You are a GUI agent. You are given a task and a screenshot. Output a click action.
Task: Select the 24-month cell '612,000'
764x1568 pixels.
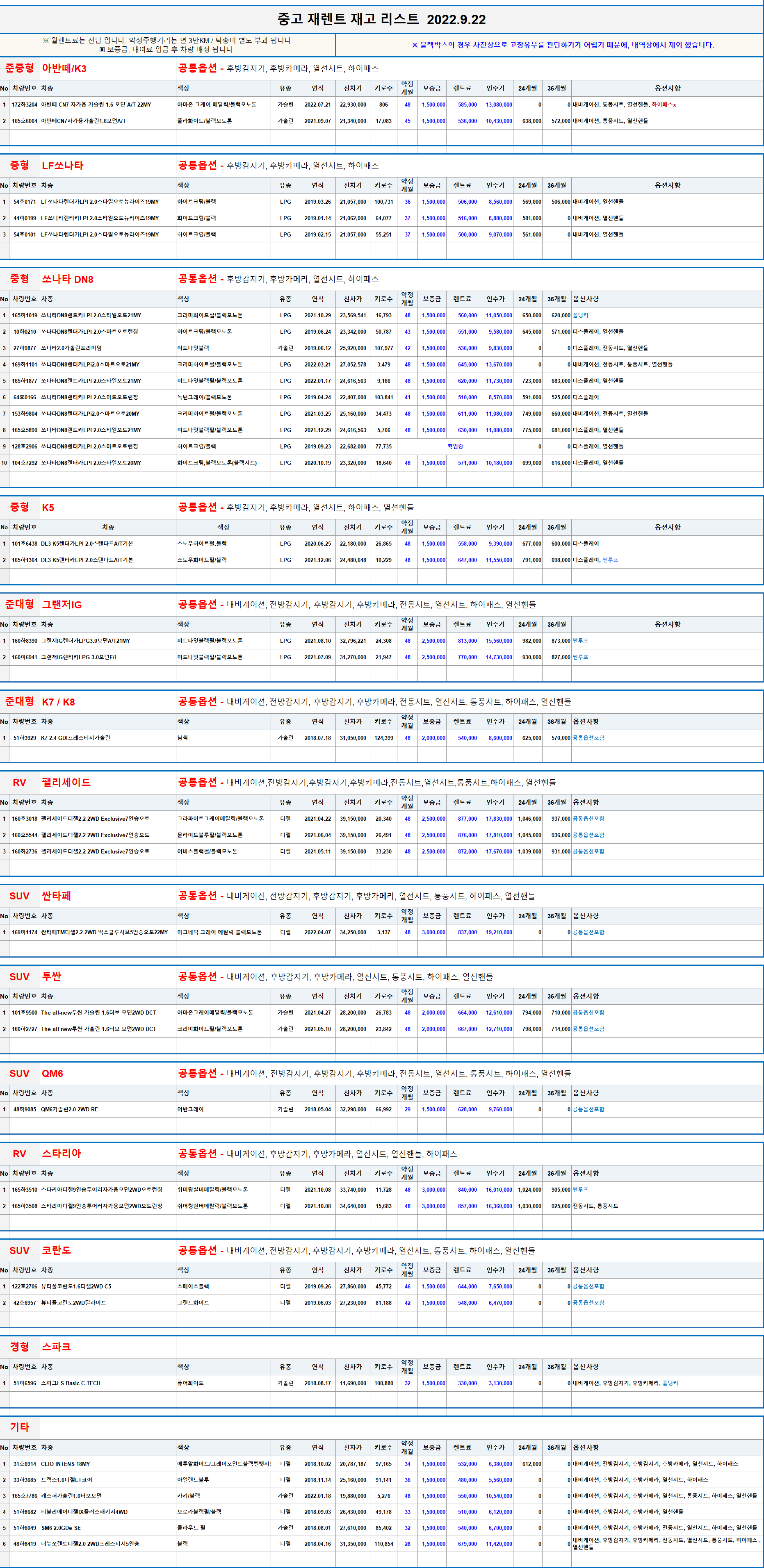coord(531,1464)
